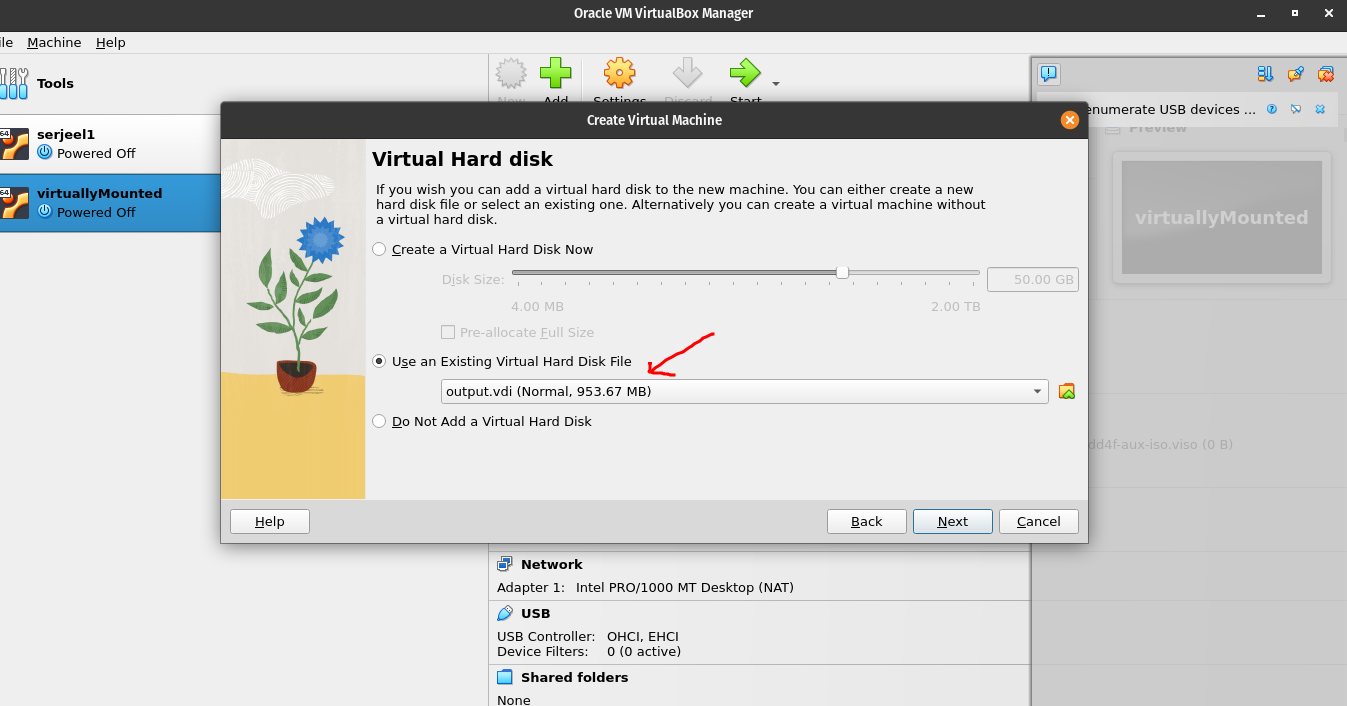1347x706 pixels.
Task: Click the Network section icon
Action: pos(505,564)
